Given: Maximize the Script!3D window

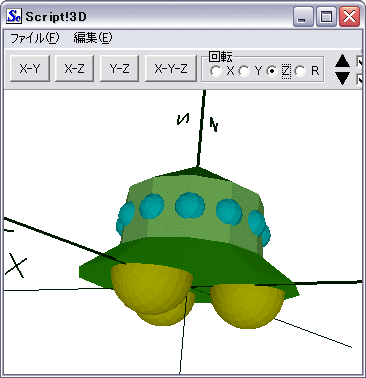Looking at the screenshot, I should pos(326,16).
